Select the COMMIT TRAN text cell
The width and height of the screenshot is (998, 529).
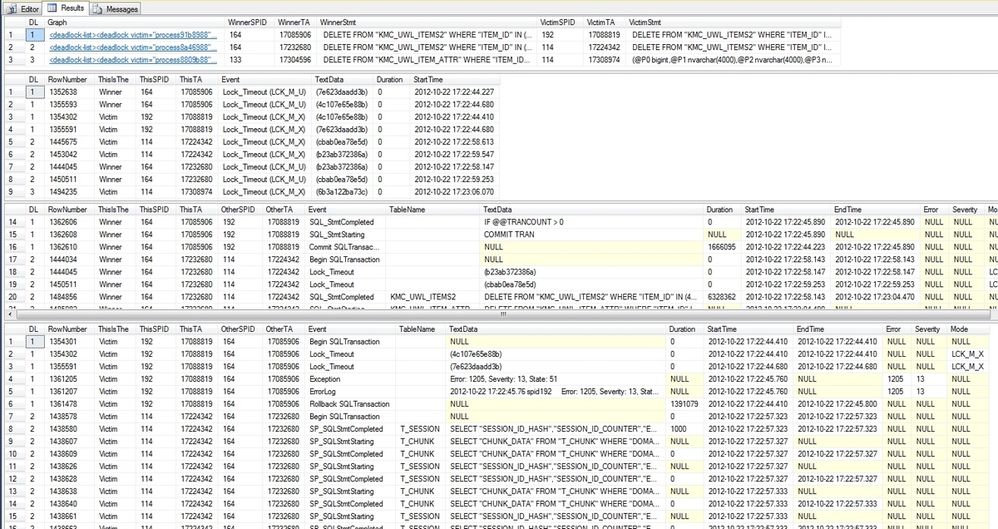coord(592,234)
